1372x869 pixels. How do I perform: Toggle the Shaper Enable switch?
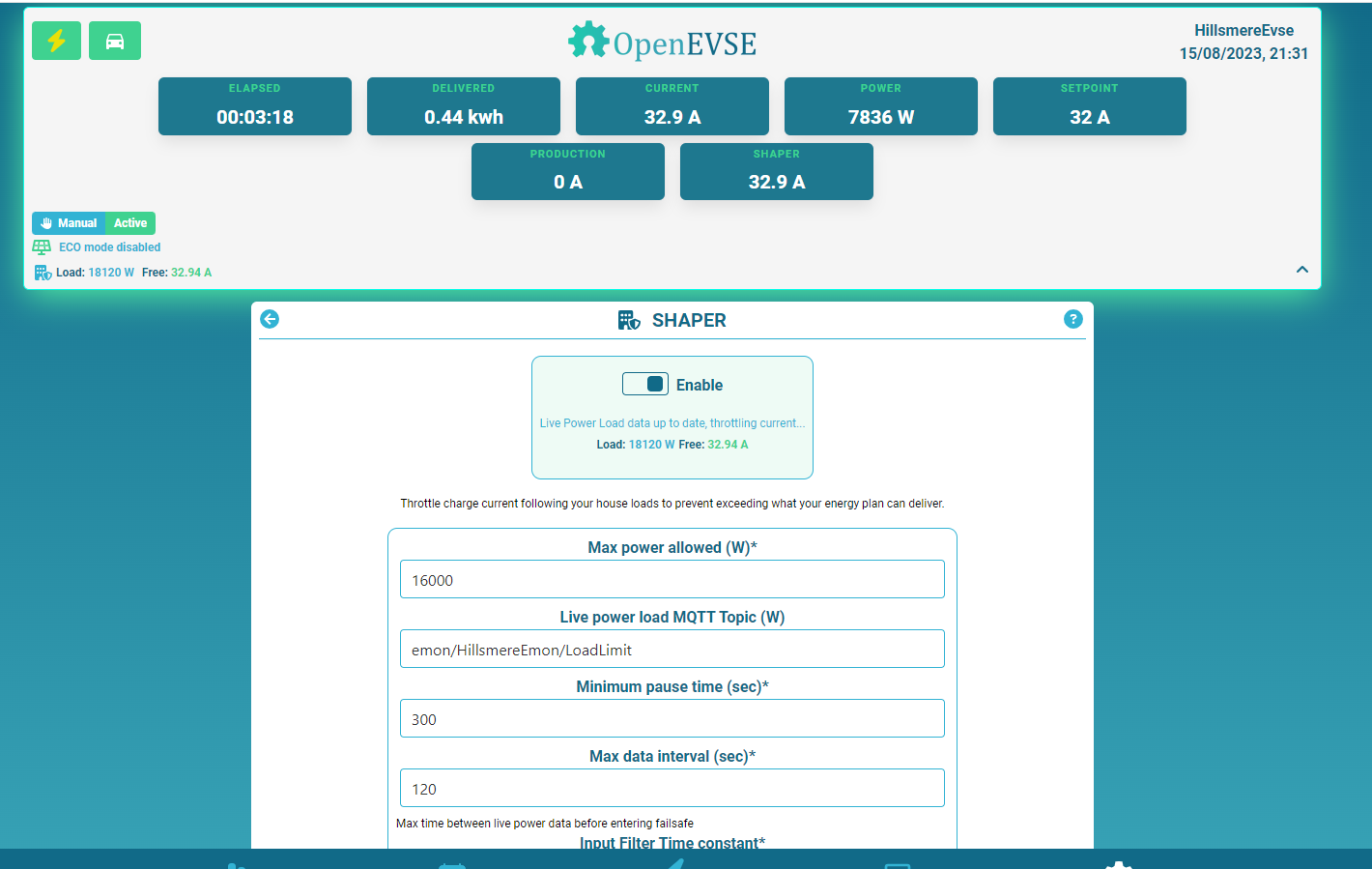(x=645, y=384)
